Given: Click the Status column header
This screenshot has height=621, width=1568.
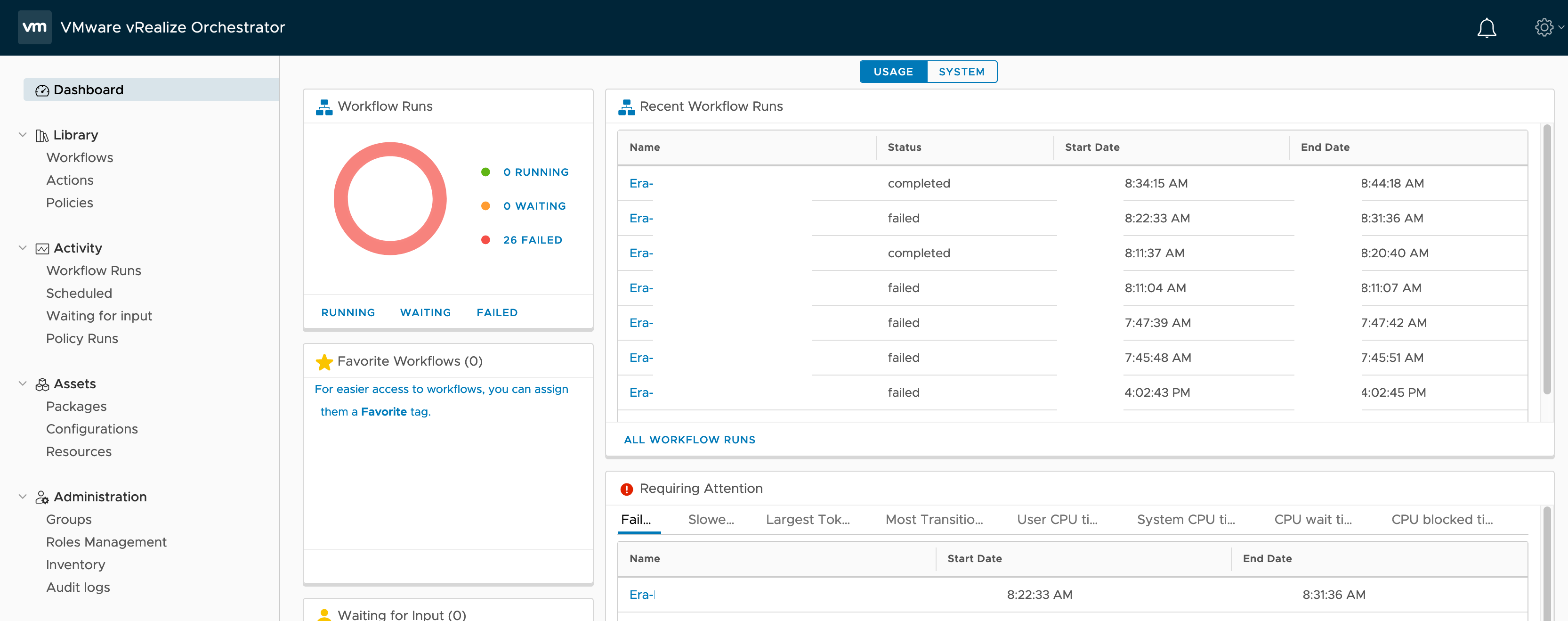Looking at the screenshot, I should (904, 147).
